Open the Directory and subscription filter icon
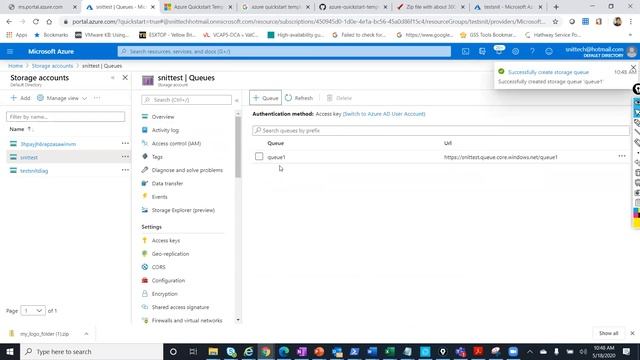 [x=482, y=51]
